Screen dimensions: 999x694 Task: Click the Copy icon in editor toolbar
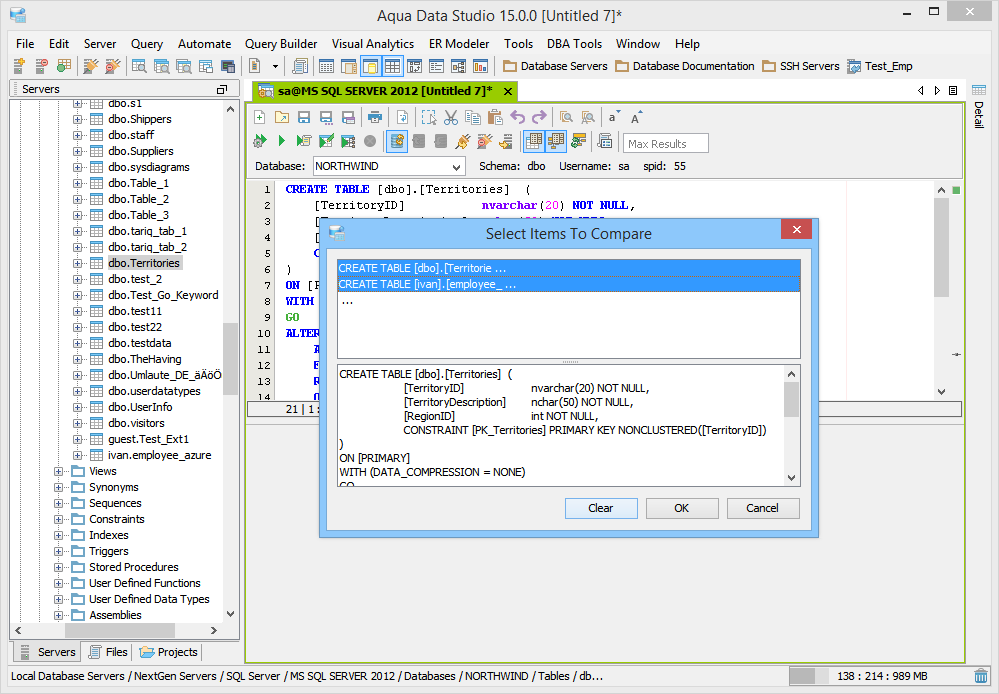pyautogui.click(x=473, y=117)
